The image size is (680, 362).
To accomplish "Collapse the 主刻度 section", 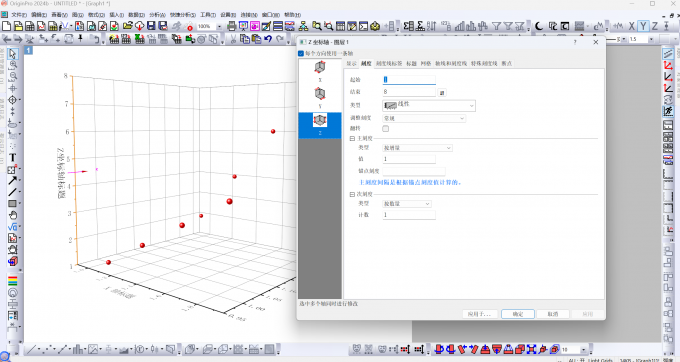I will 352,138.
